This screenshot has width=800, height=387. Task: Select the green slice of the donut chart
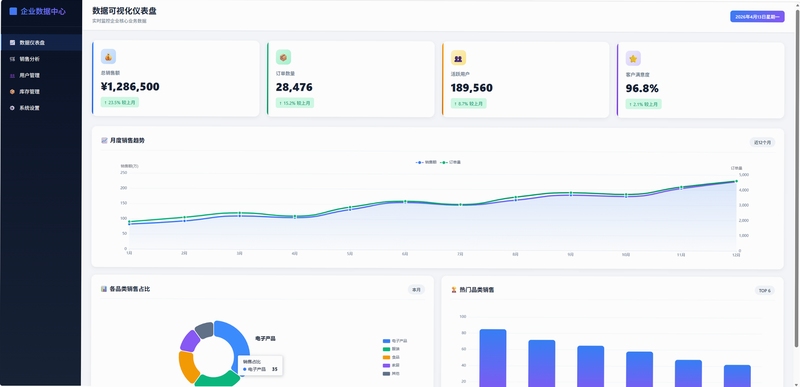217,379
